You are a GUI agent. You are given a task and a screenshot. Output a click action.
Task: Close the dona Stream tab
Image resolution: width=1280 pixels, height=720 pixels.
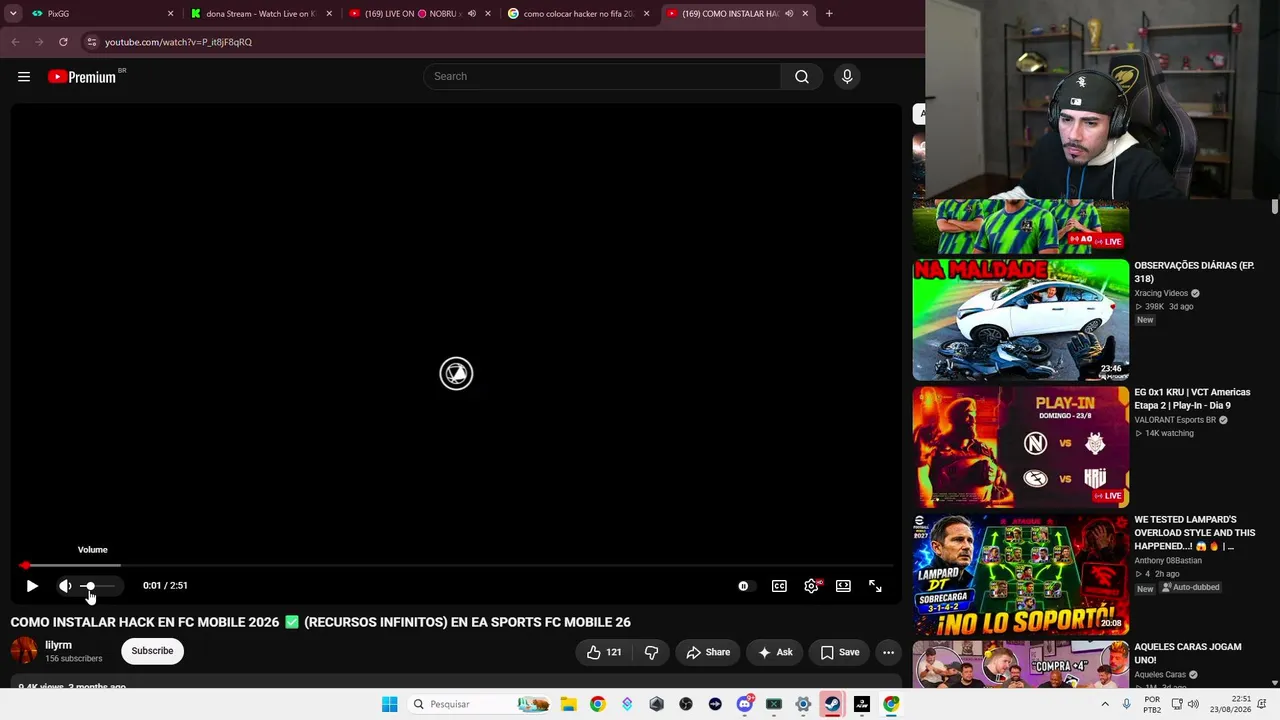click(x=329, y=14)
